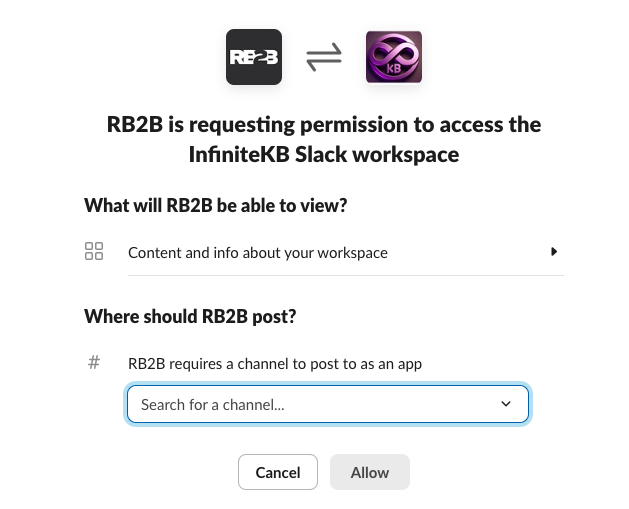This screenshot has height=509, width=629.
Task: Click the InfiniteKB workspace logo
Action: click(393, 58)
